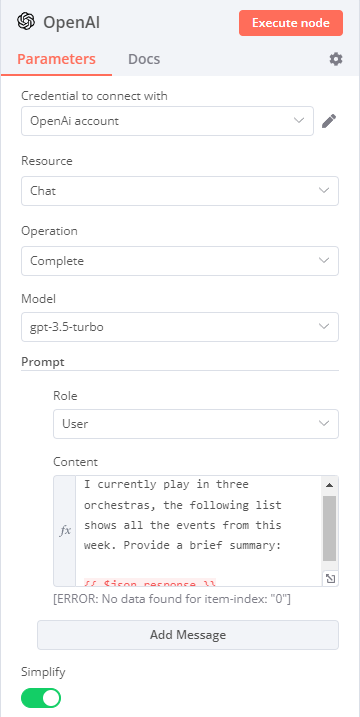Toggle the Simplify switch off
Viewport: 360px width, 717px height.
tap(41, 698)
